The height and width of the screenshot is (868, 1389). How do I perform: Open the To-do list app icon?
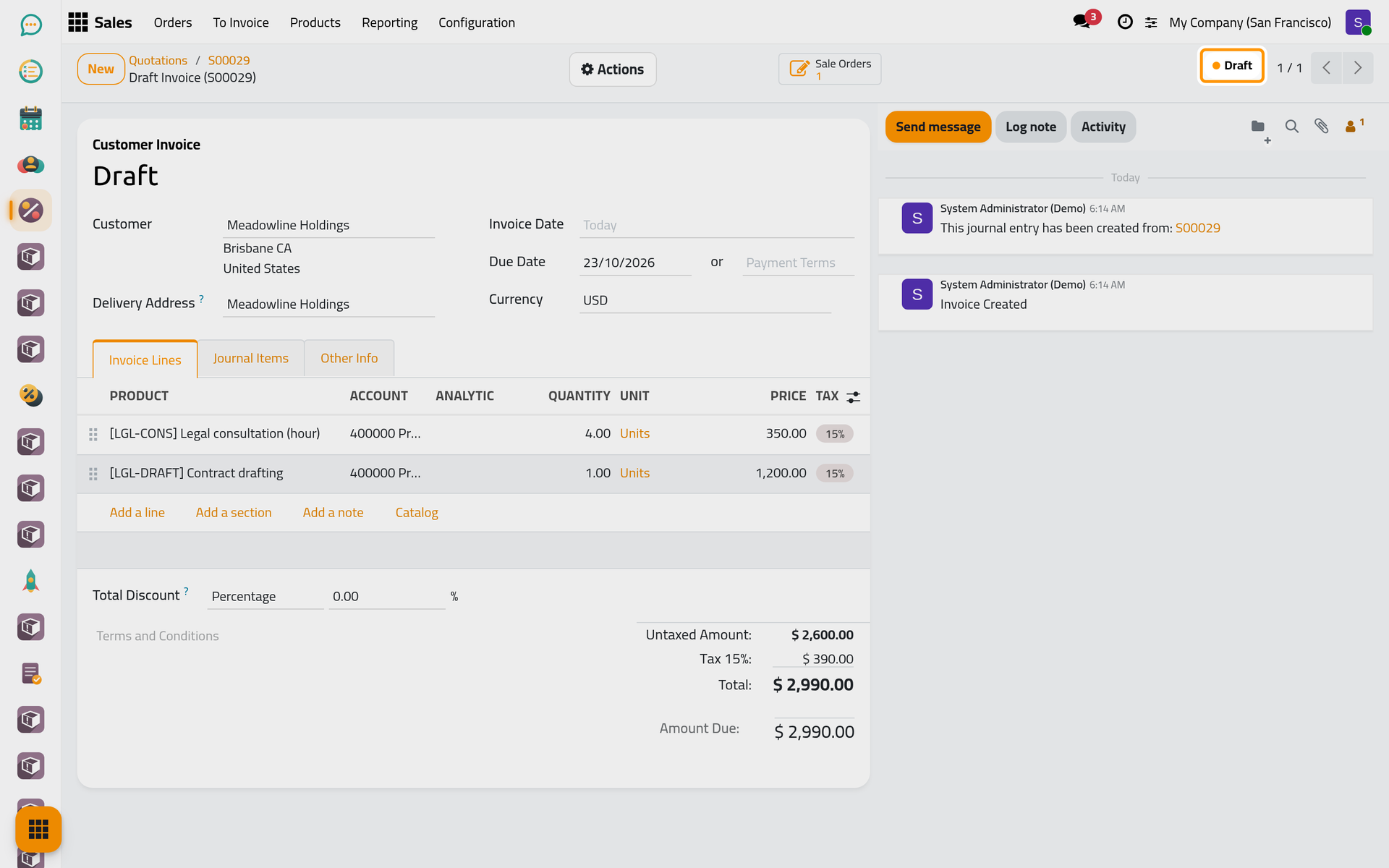pyautogui.click(x=30, y=72)
